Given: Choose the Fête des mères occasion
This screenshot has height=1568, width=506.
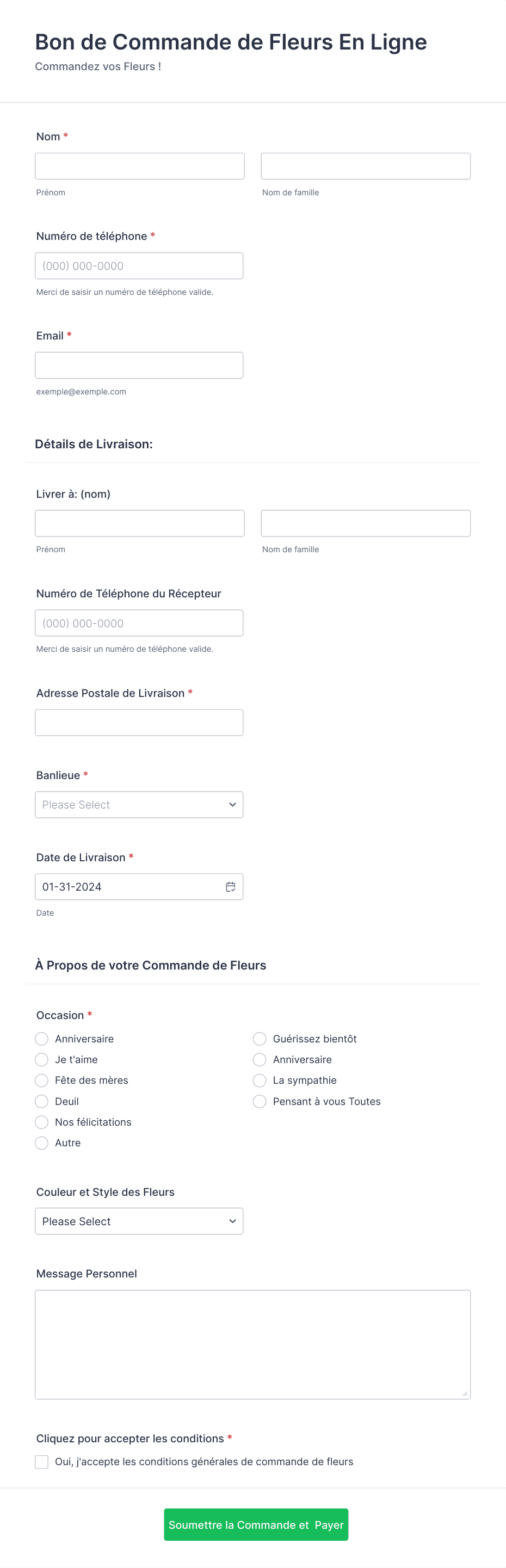Looking at the screenshot, I should [x=41, y=1081].
